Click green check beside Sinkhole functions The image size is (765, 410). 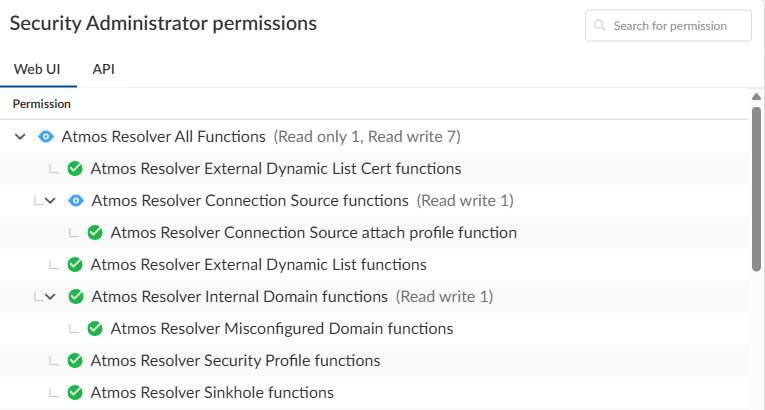coord(75,393)
